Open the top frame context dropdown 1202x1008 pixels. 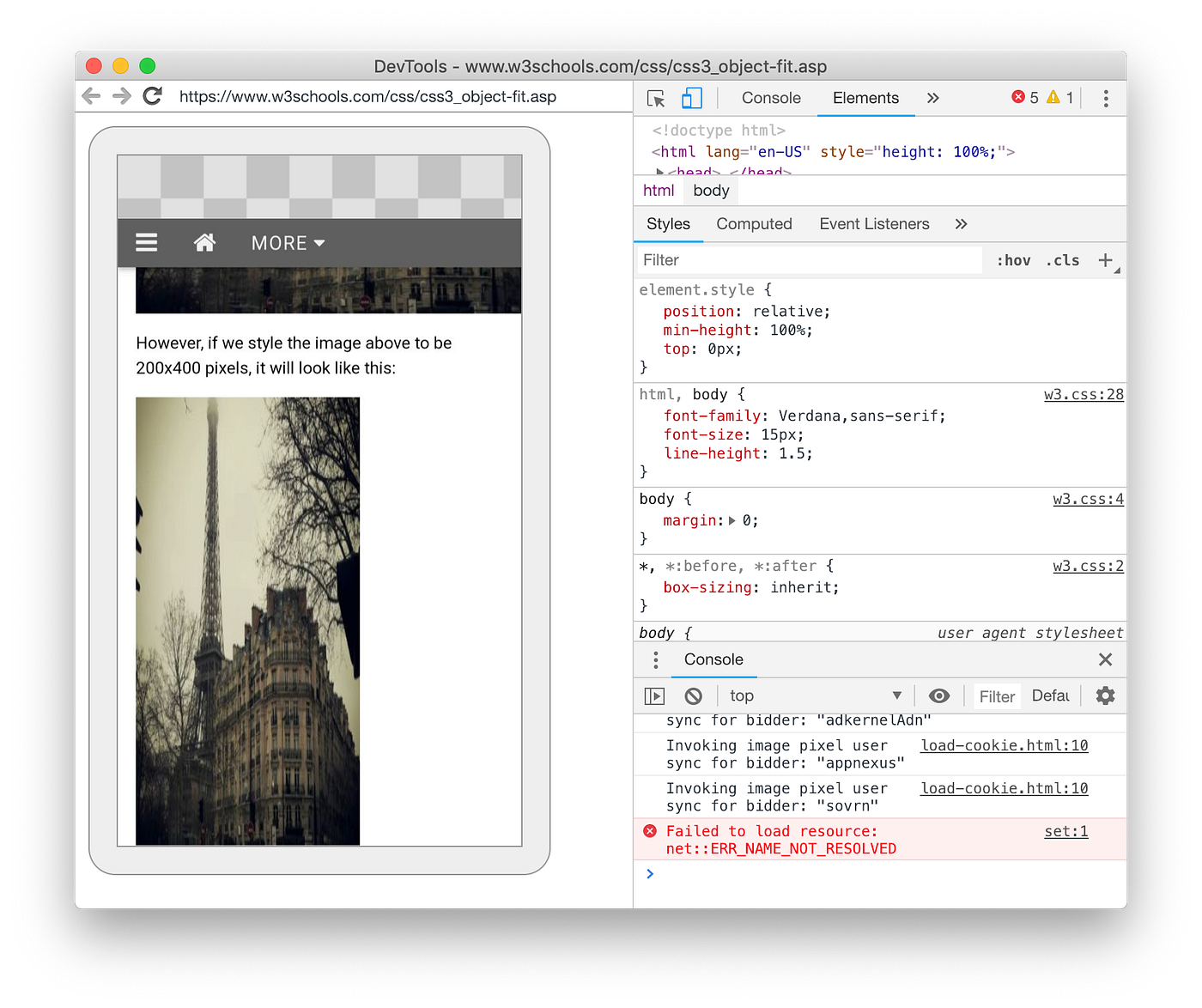point(816,695)
